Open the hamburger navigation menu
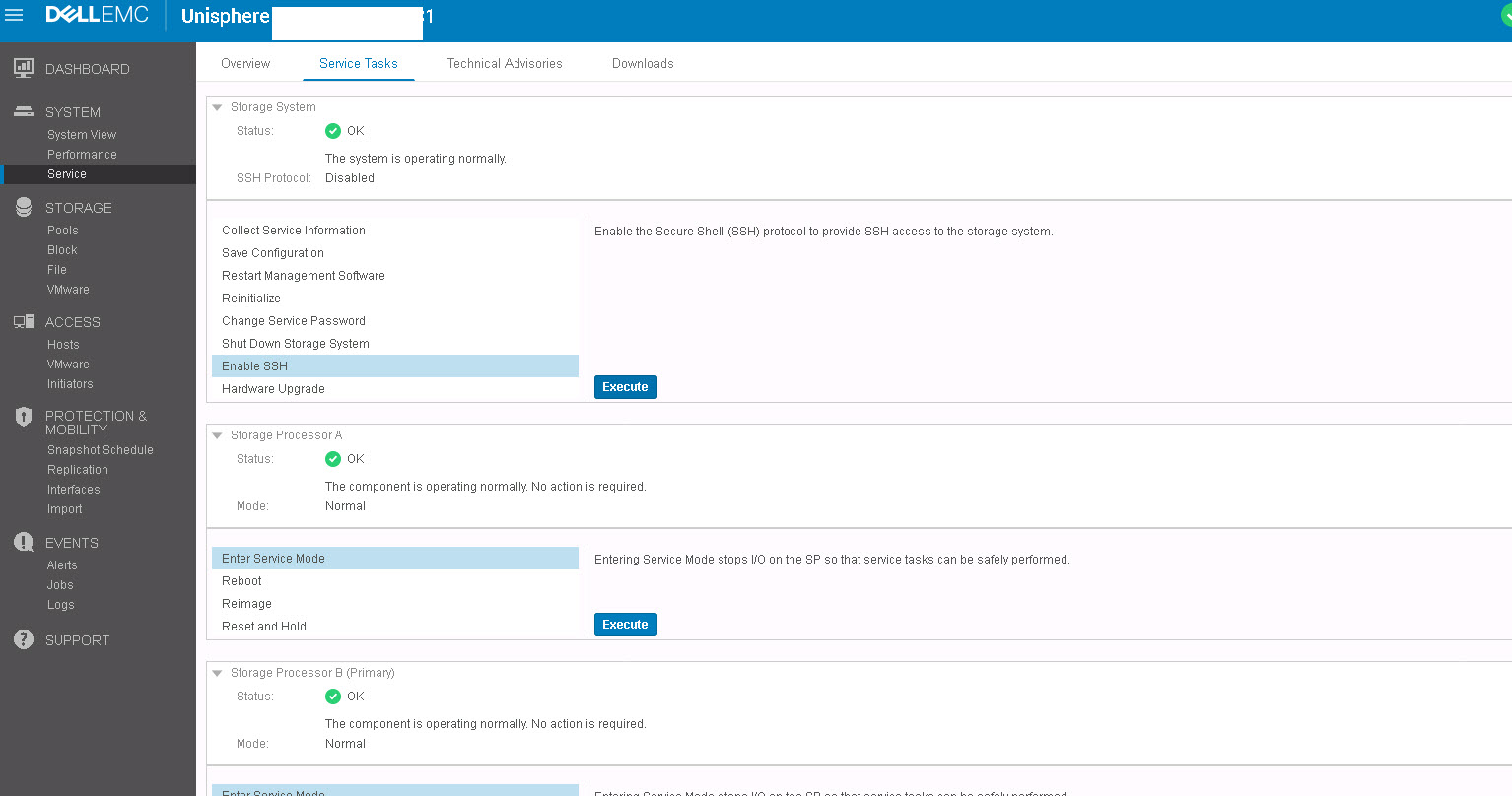Viewport: 1512px width, 796px height. pos(15,16)
